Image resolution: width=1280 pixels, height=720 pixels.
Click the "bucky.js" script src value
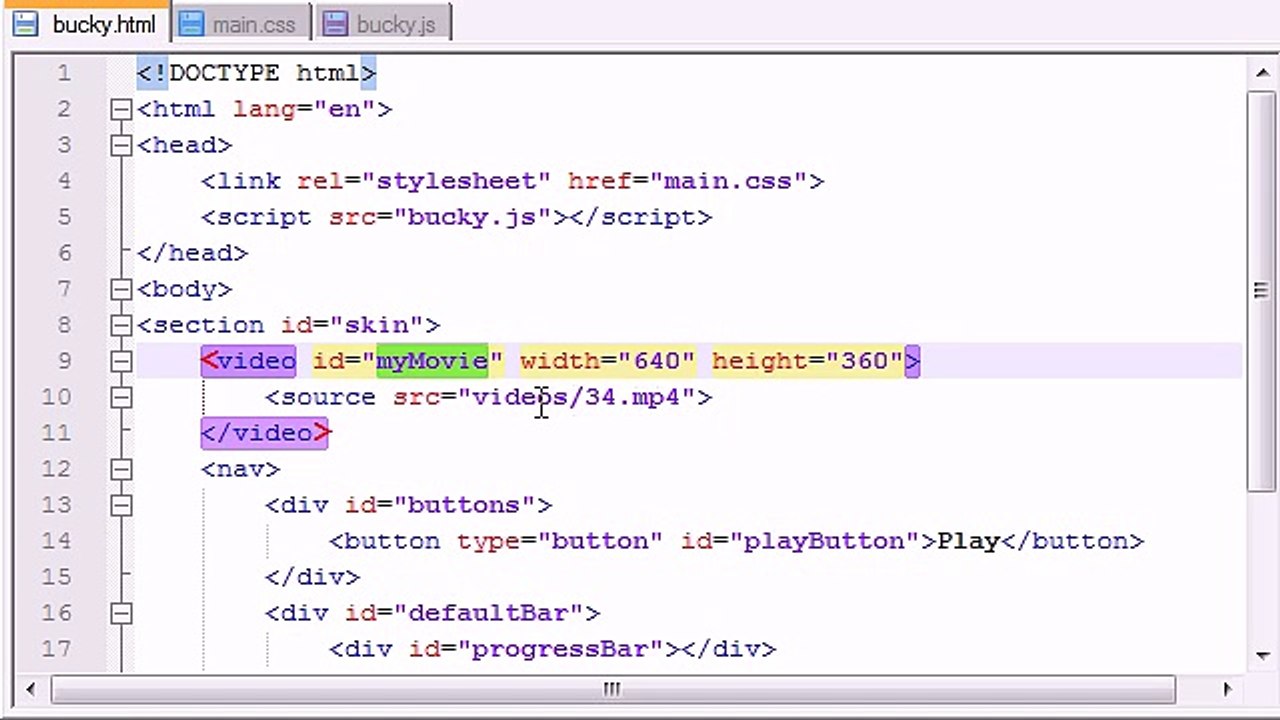pyautogui.click(x=480, y=217)
